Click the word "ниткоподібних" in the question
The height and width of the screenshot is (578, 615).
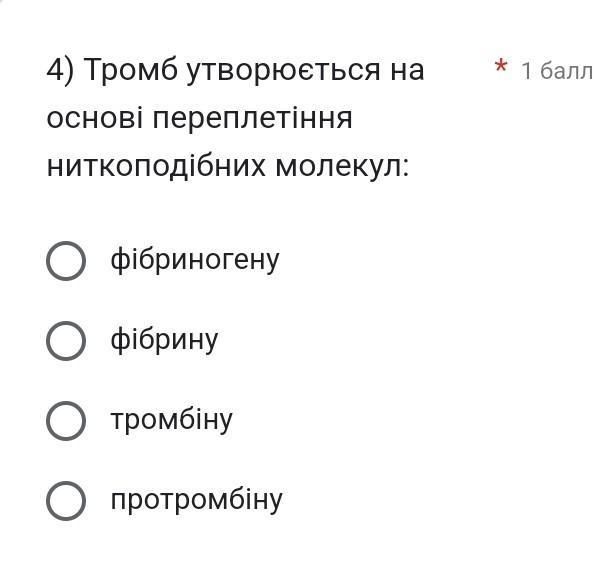(x=150, y=166)
